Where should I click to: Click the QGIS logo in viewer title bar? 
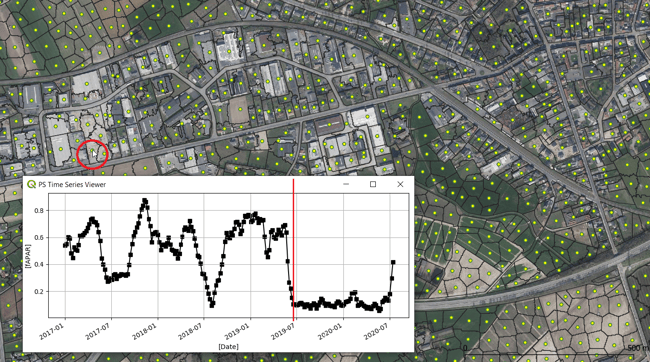31,184
